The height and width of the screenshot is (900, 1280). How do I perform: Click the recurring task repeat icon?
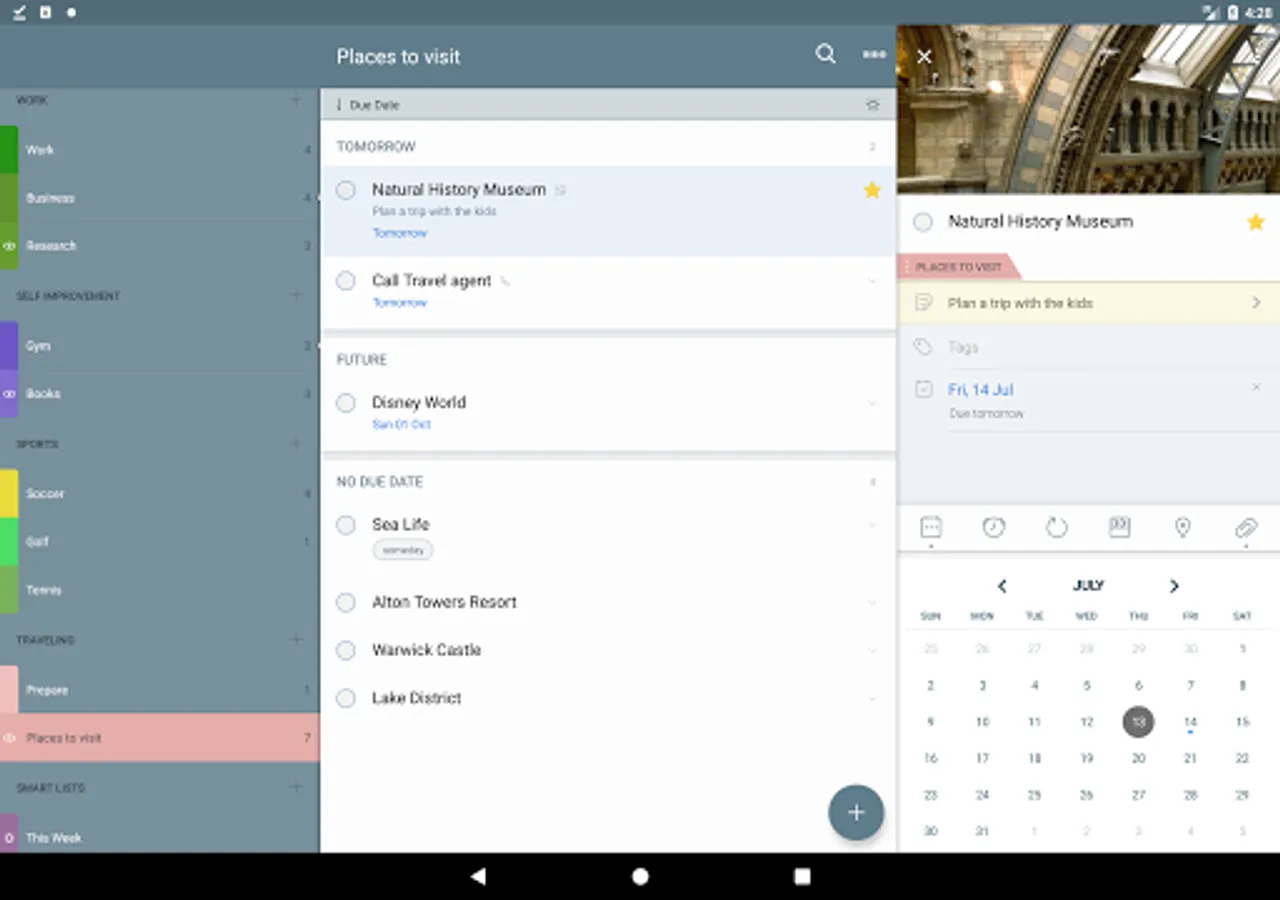pos(1056,527)
